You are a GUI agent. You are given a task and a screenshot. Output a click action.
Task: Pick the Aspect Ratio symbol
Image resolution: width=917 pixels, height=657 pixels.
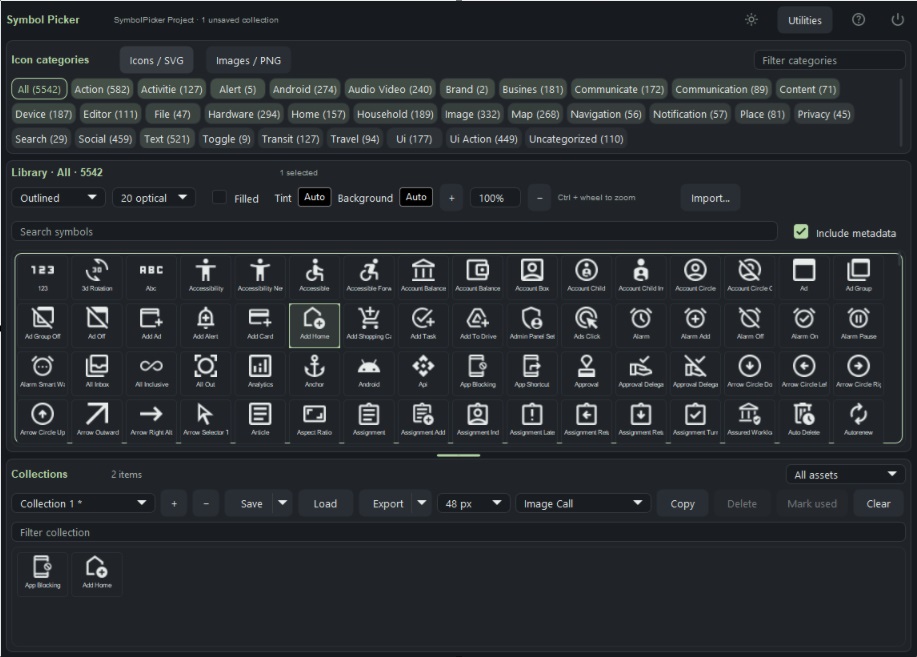point(315,419)
